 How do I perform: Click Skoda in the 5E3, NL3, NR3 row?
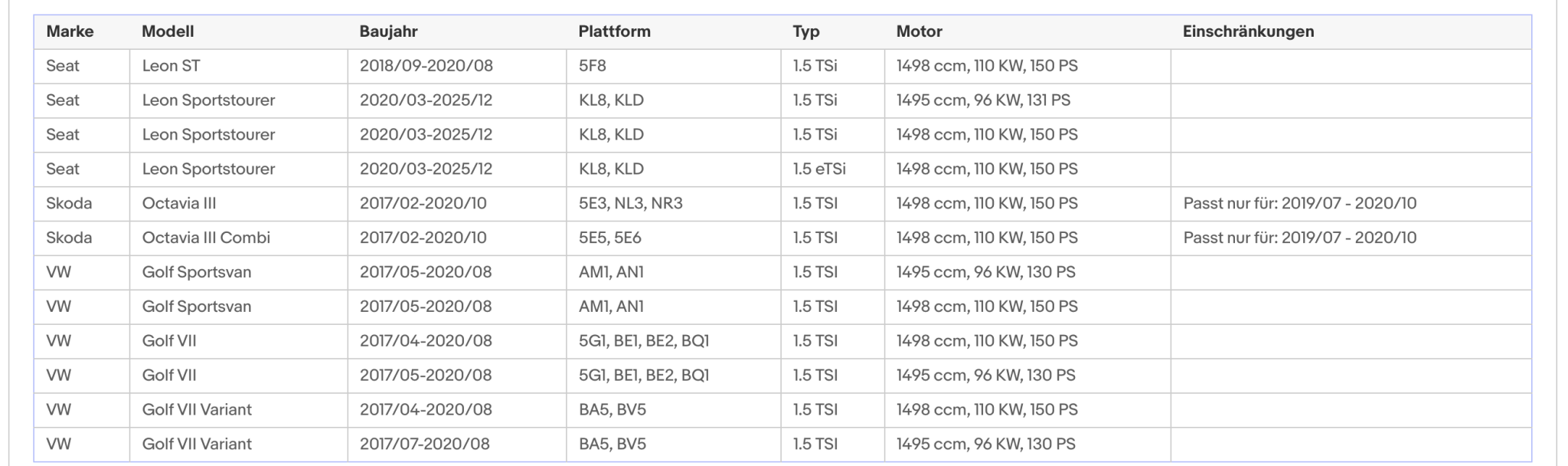[x=82, y=203]
